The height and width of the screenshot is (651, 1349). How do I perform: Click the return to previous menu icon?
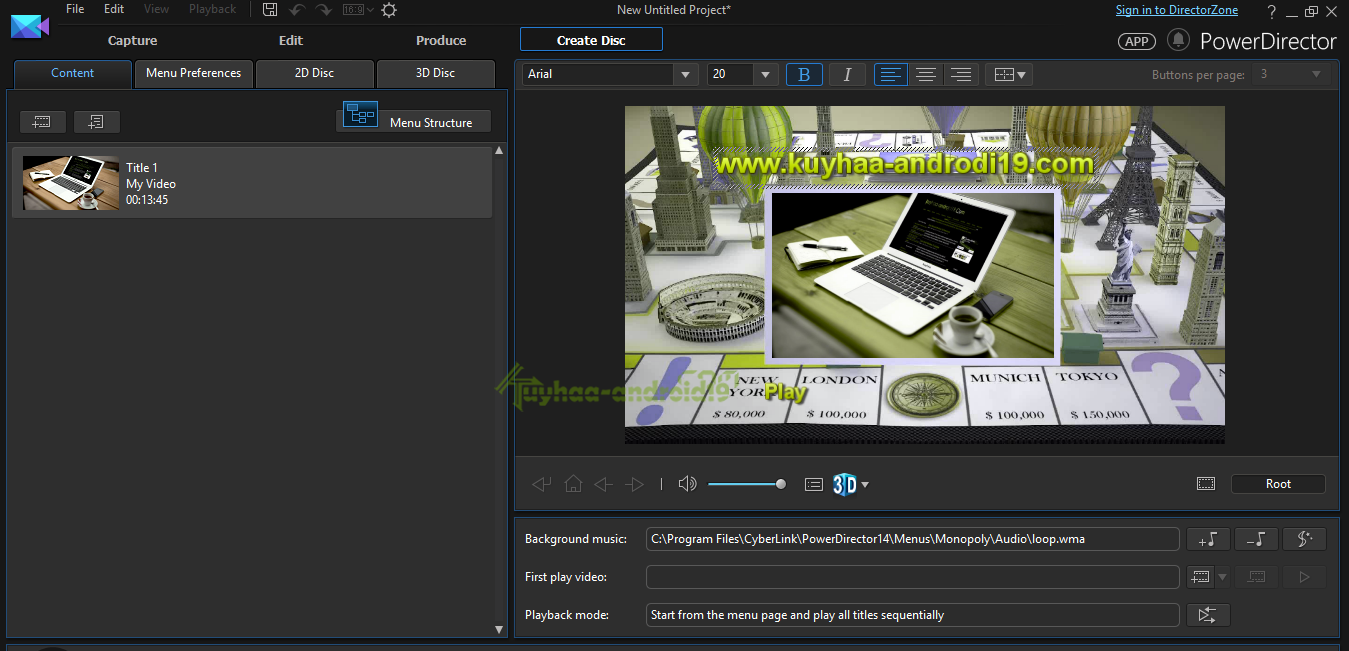point(542,484)
